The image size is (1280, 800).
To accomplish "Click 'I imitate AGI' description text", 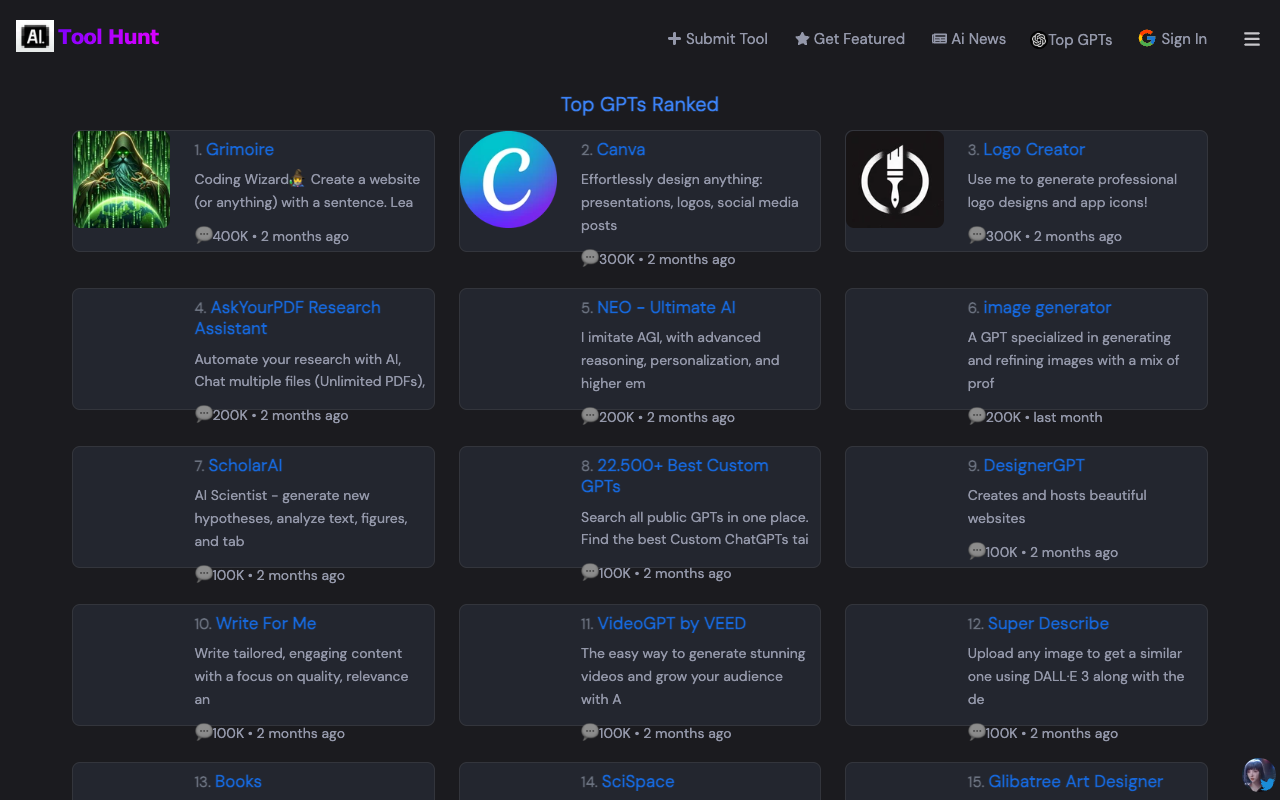I will pyautogui.click(x=680, y=360).
